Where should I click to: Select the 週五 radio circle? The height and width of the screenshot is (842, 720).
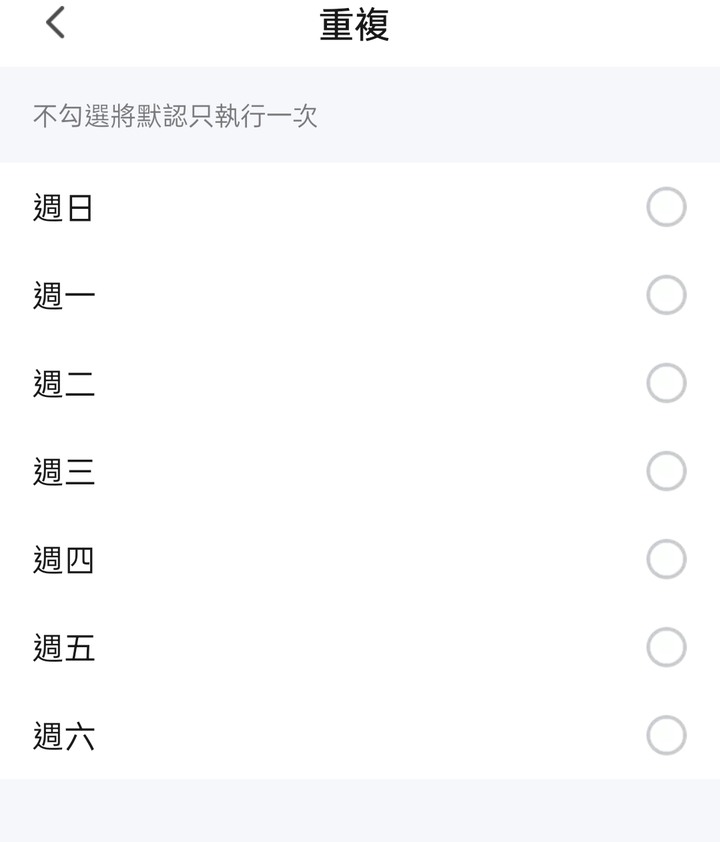click(666, 647)
